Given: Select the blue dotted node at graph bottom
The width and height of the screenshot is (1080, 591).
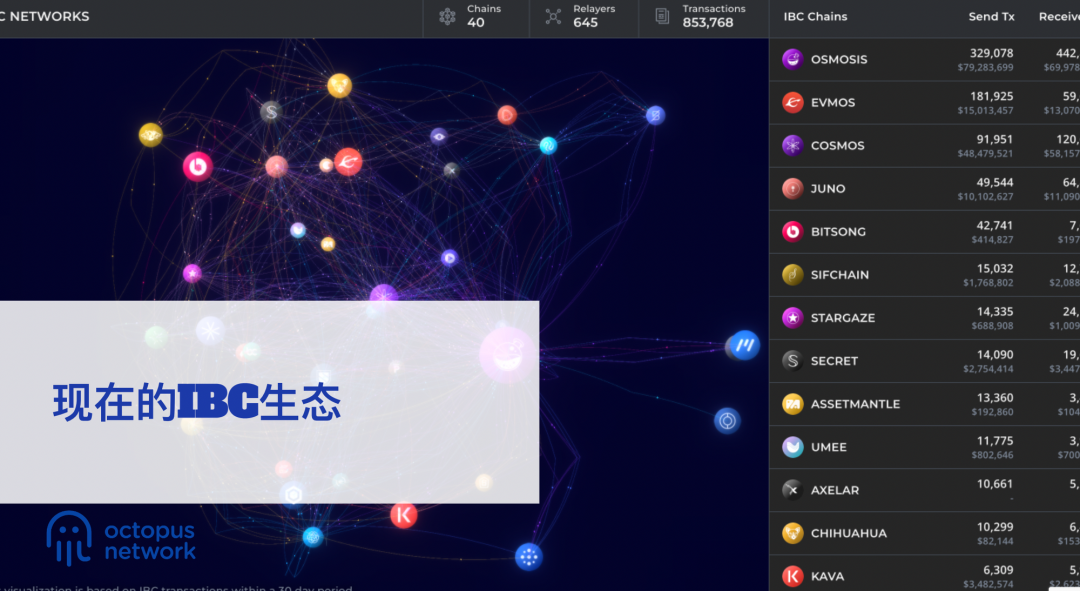Looking at the screenshot, I should point(528,557).
